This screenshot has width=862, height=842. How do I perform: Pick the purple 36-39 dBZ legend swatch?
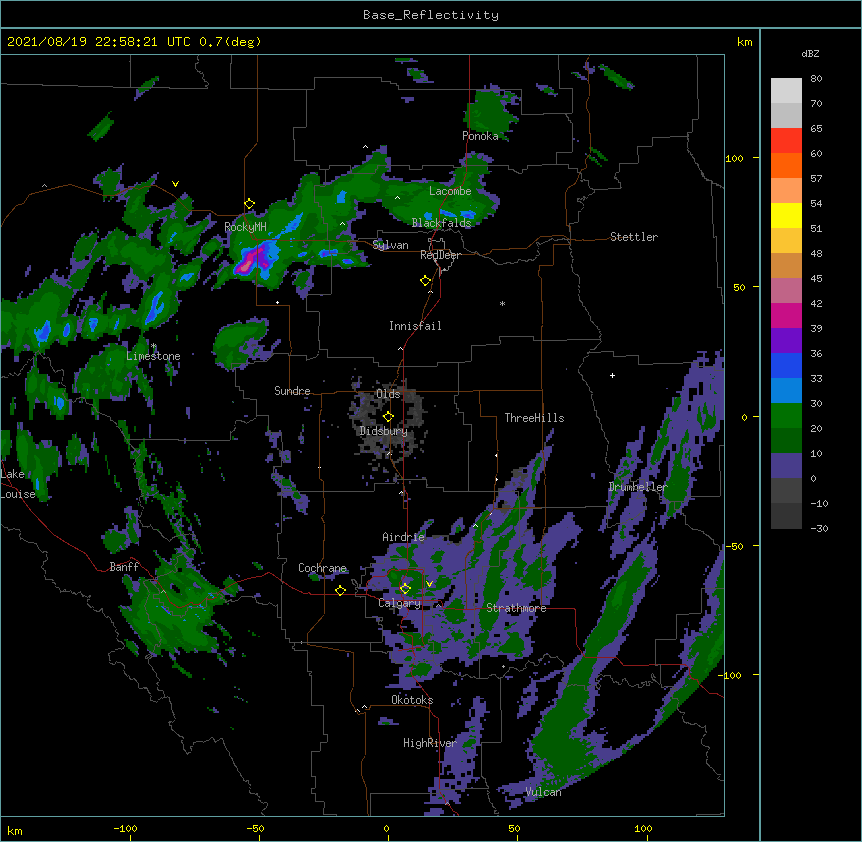click(786, 341)
